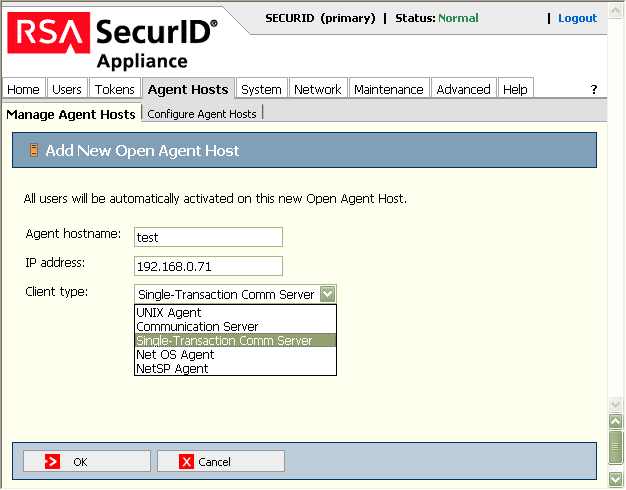The image size is (626, 490).
Task: Open the Home tab
Action: pos(24,89)
